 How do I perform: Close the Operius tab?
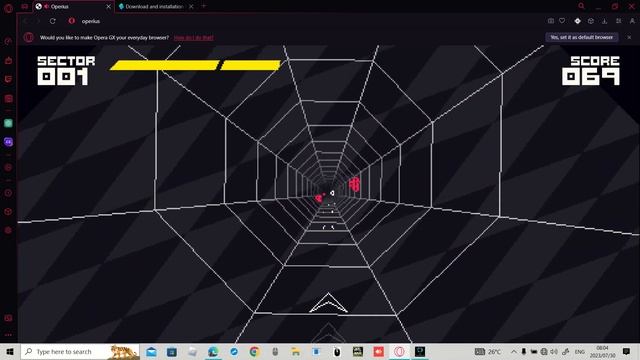(x=108, y=7)
